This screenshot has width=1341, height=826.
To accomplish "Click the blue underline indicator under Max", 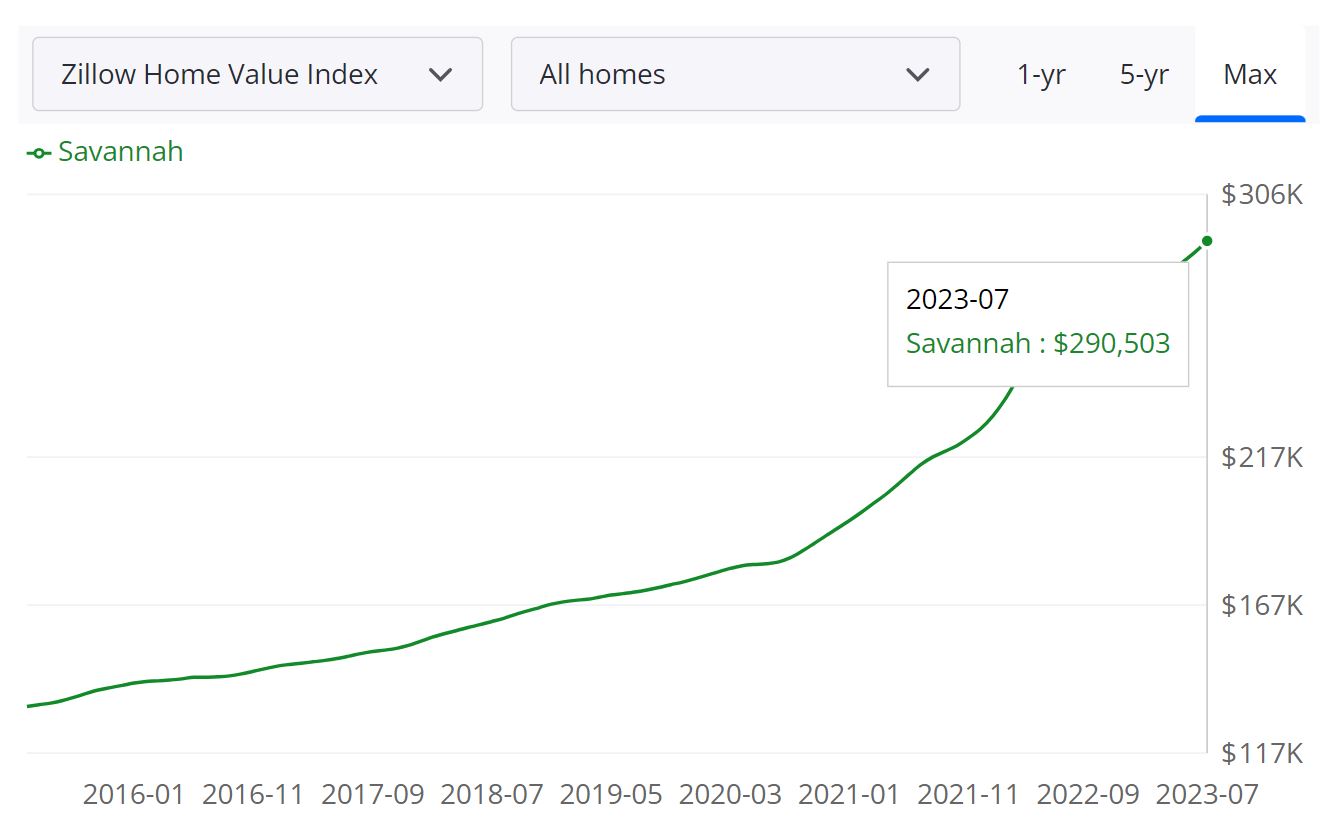I will click(x=1250, y=118).
